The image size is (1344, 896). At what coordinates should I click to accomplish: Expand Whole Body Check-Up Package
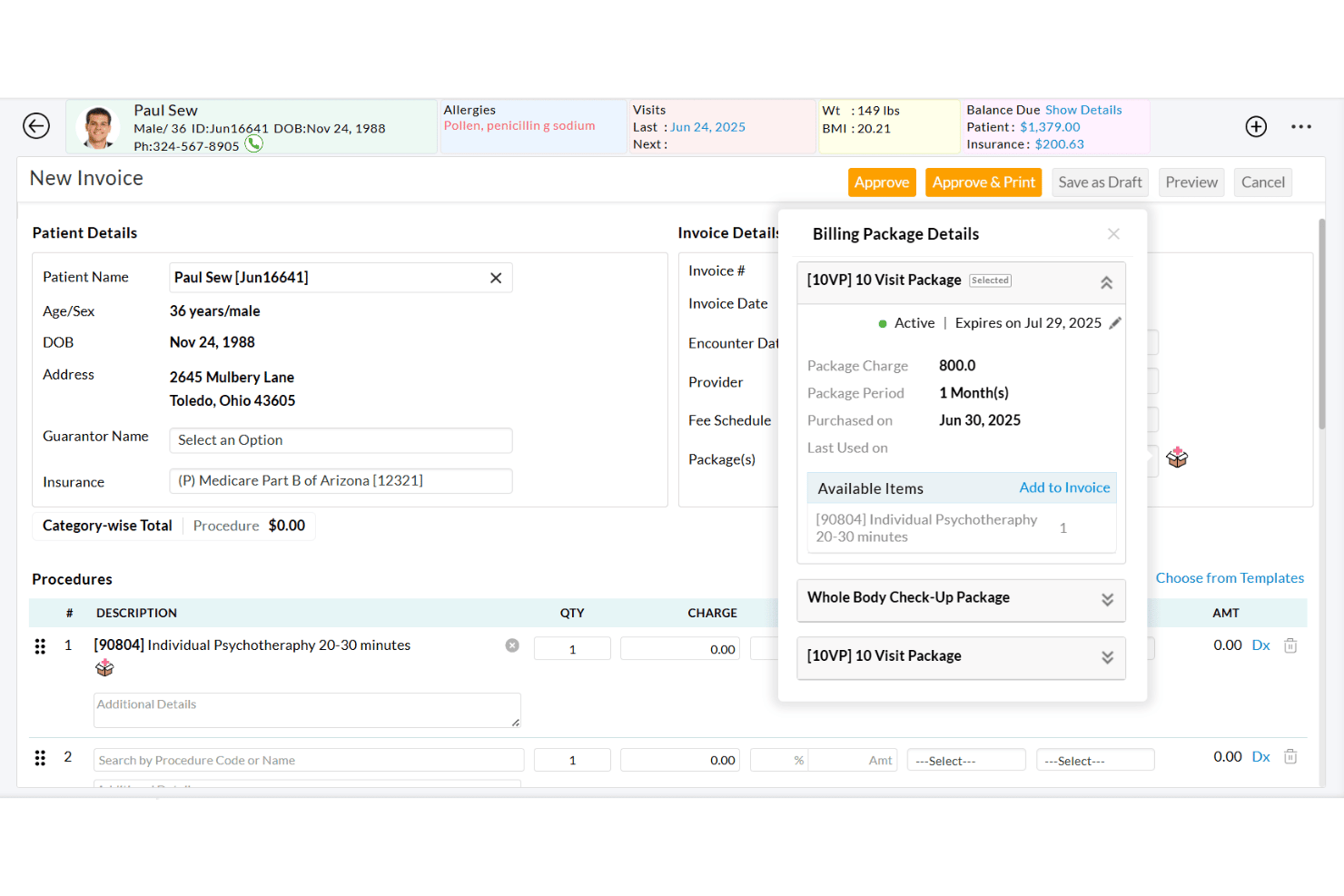[x=1107, y=600]
